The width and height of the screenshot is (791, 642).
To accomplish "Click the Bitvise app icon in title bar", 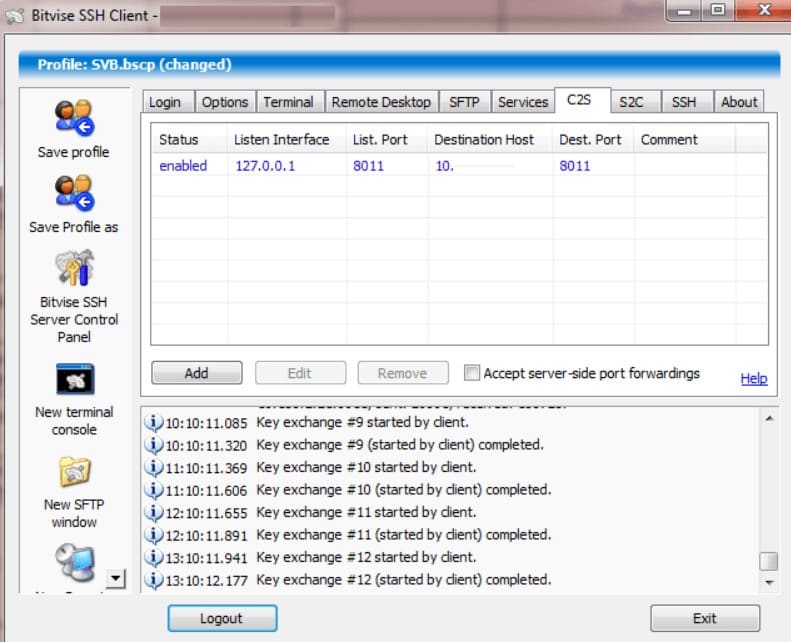I will (x=15, y=16).
